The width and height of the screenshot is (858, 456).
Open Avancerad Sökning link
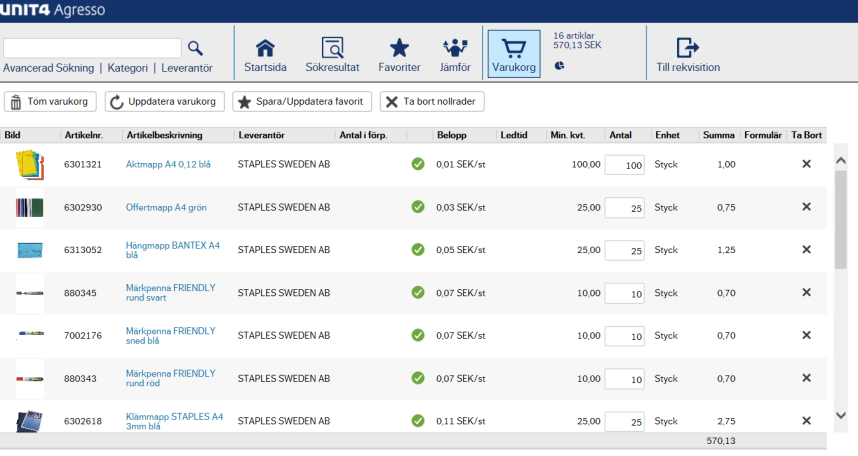(49, 68)
